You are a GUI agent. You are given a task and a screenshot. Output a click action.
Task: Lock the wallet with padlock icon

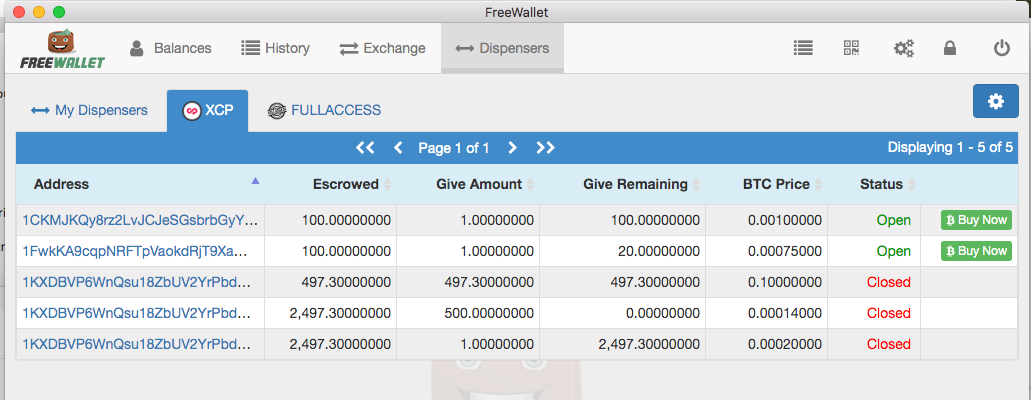click(x=949, y=48)
